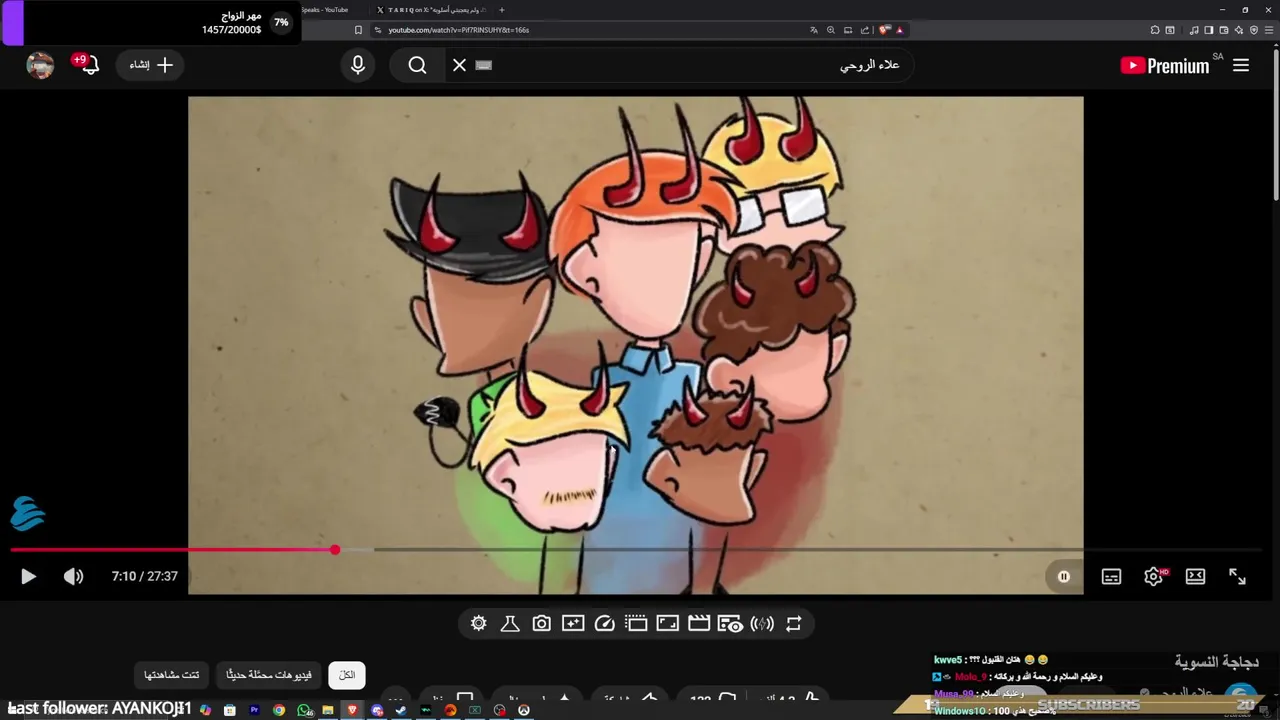
Task: Switch to the 'Speaks - YouTube' tab
Action: 324,10
